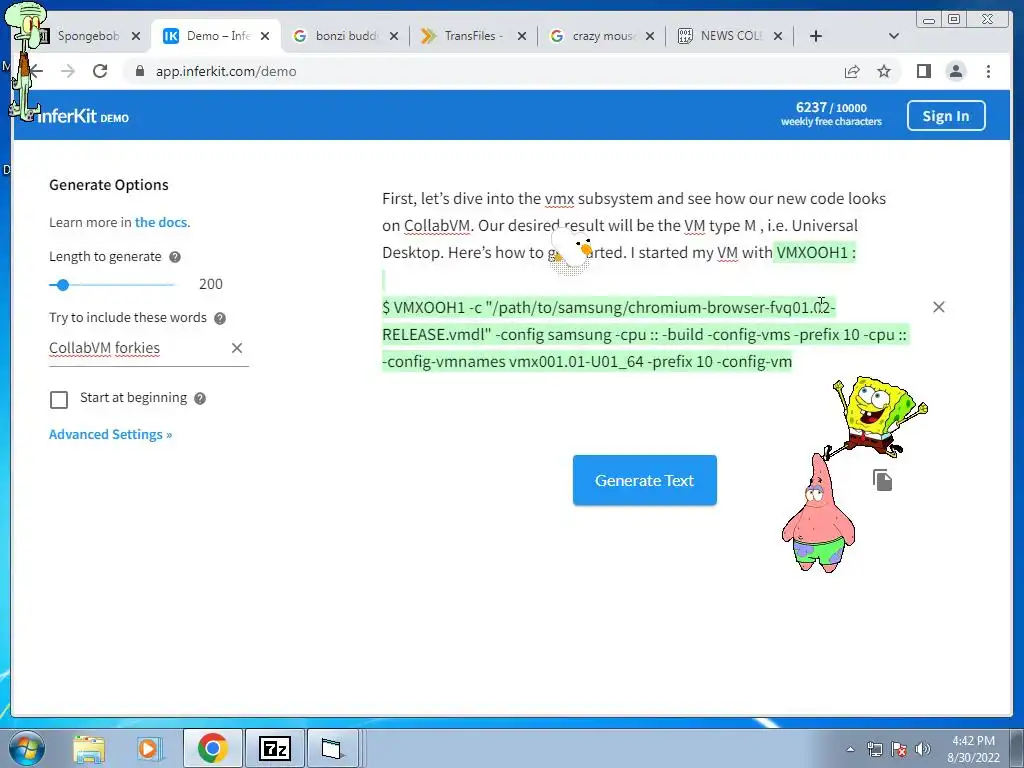Close the Spongebob tab

136,36
